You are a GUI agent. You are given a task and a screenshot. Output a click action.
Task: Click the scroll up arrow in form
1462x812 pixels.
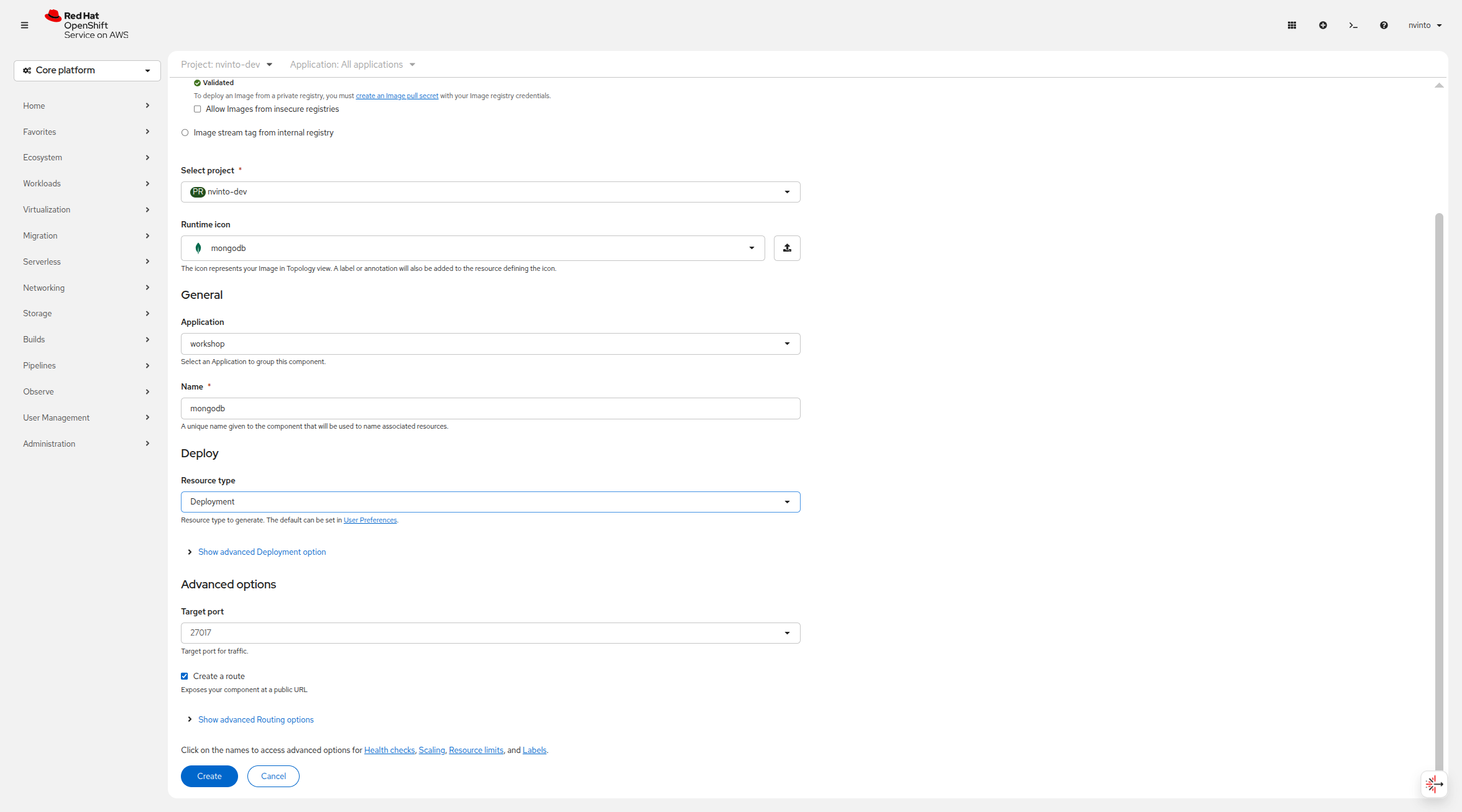point(1439,86)
